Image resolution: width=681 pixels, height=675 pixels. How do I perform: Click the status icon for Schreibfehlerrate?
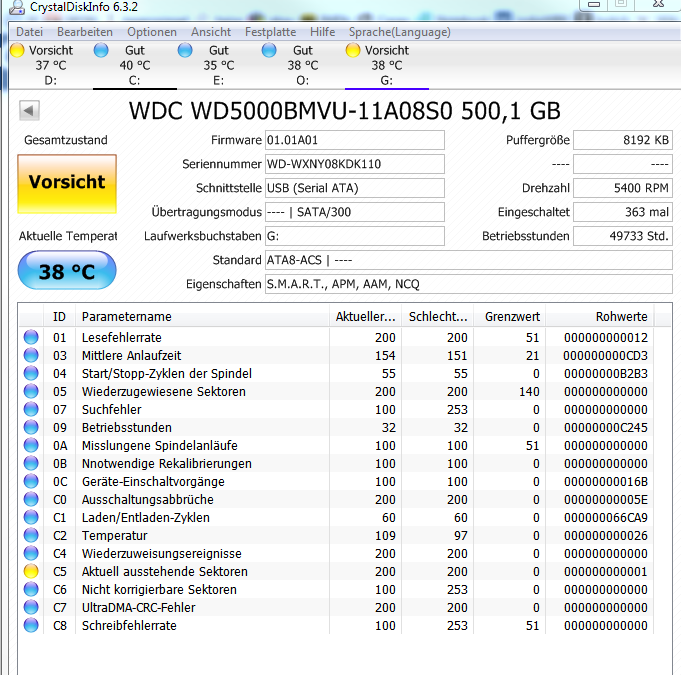tap(31, 625)
